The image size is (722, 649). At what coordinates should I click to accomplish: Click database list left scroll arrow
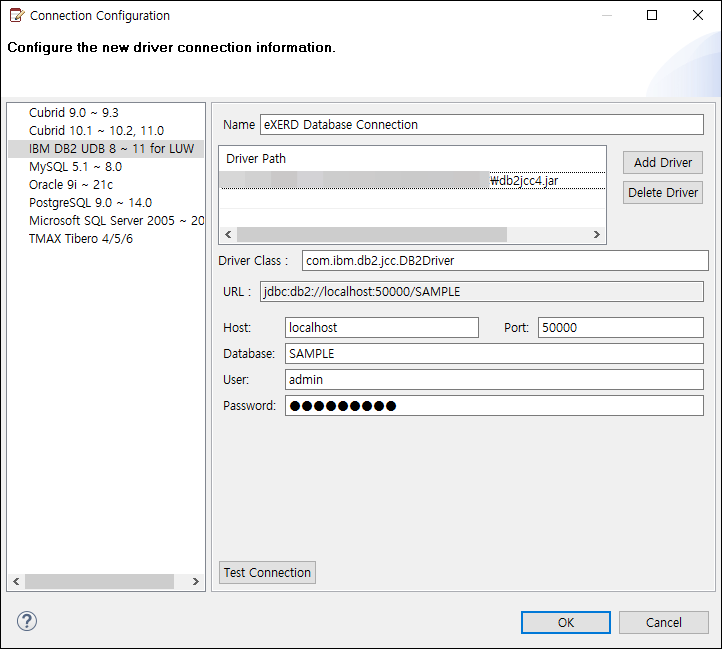16,581
